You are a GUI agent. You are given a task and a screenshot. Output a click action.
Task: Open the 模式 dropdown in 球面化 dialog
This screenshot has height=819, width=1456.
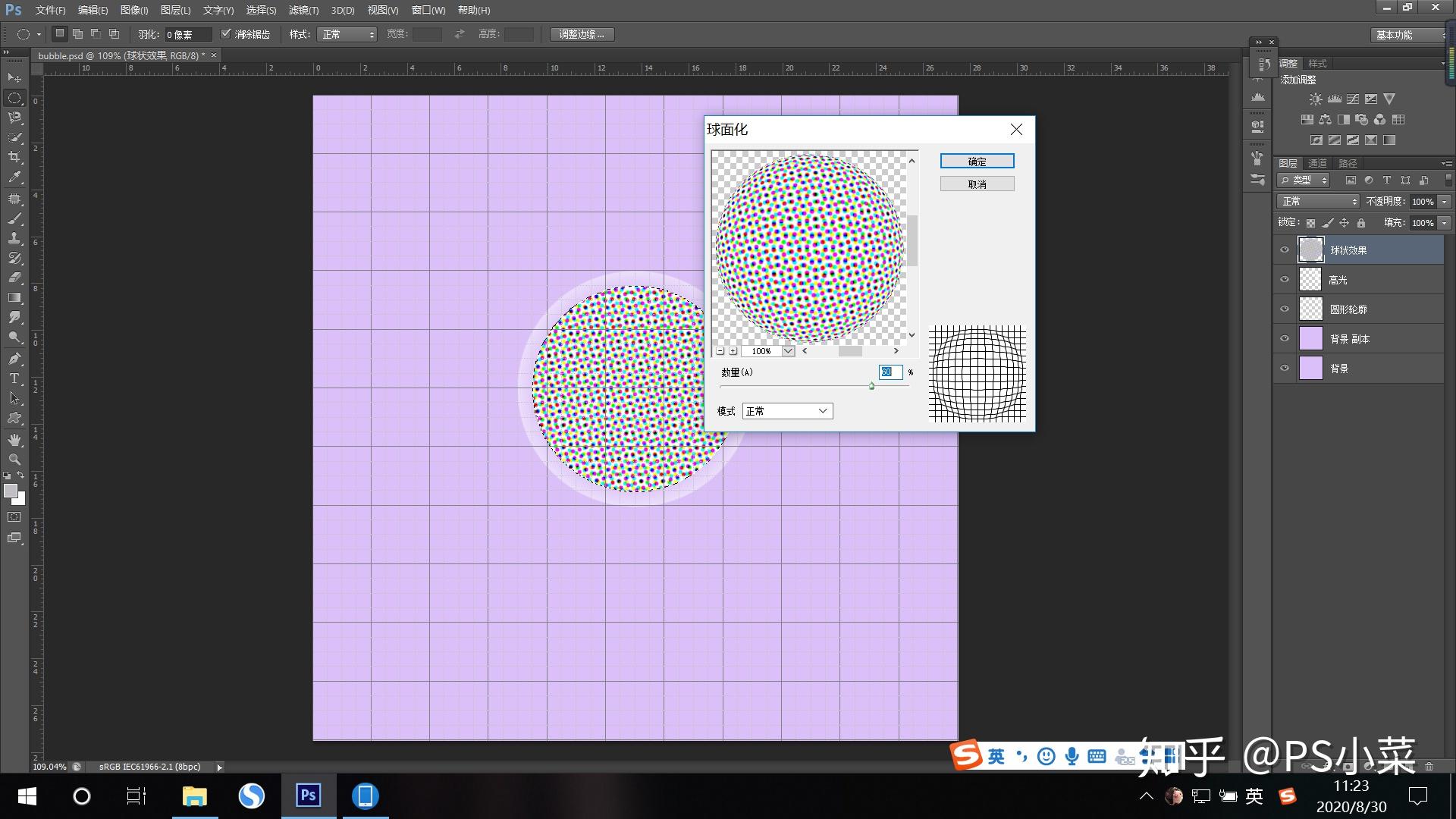tap(787, 411)
